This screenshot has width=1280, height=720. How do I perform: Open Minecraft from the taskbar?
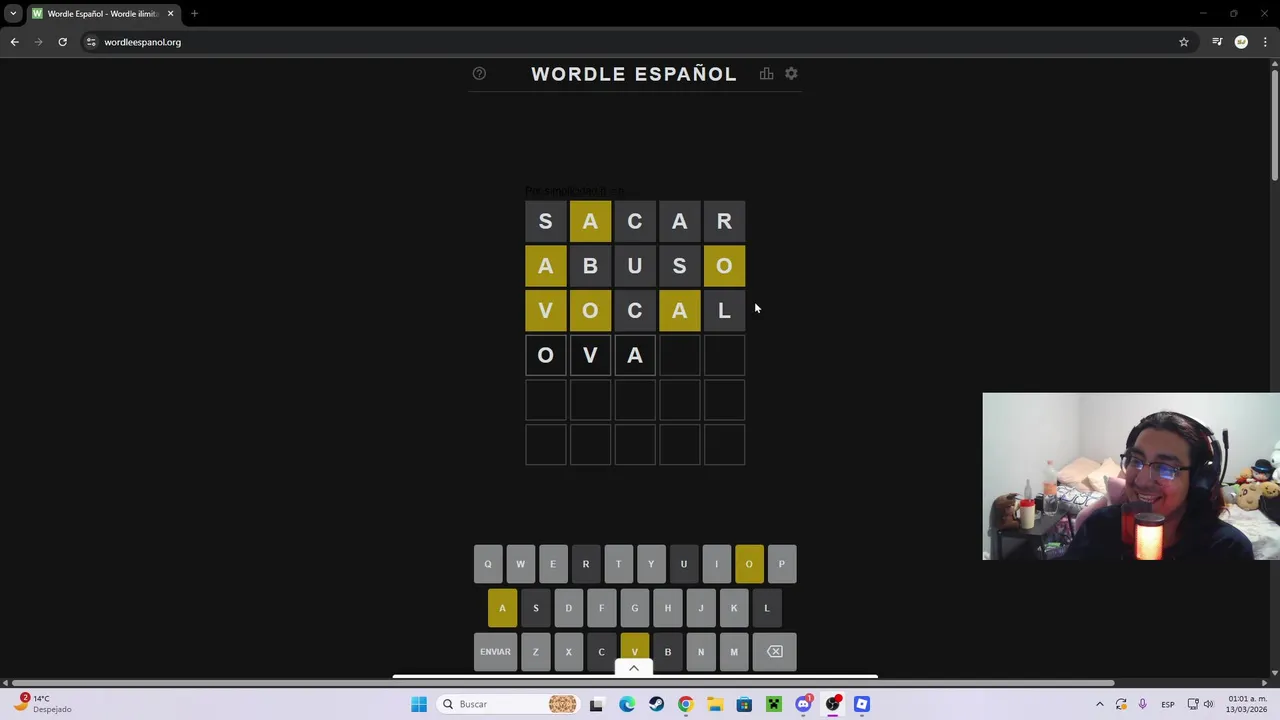point(773,704)
